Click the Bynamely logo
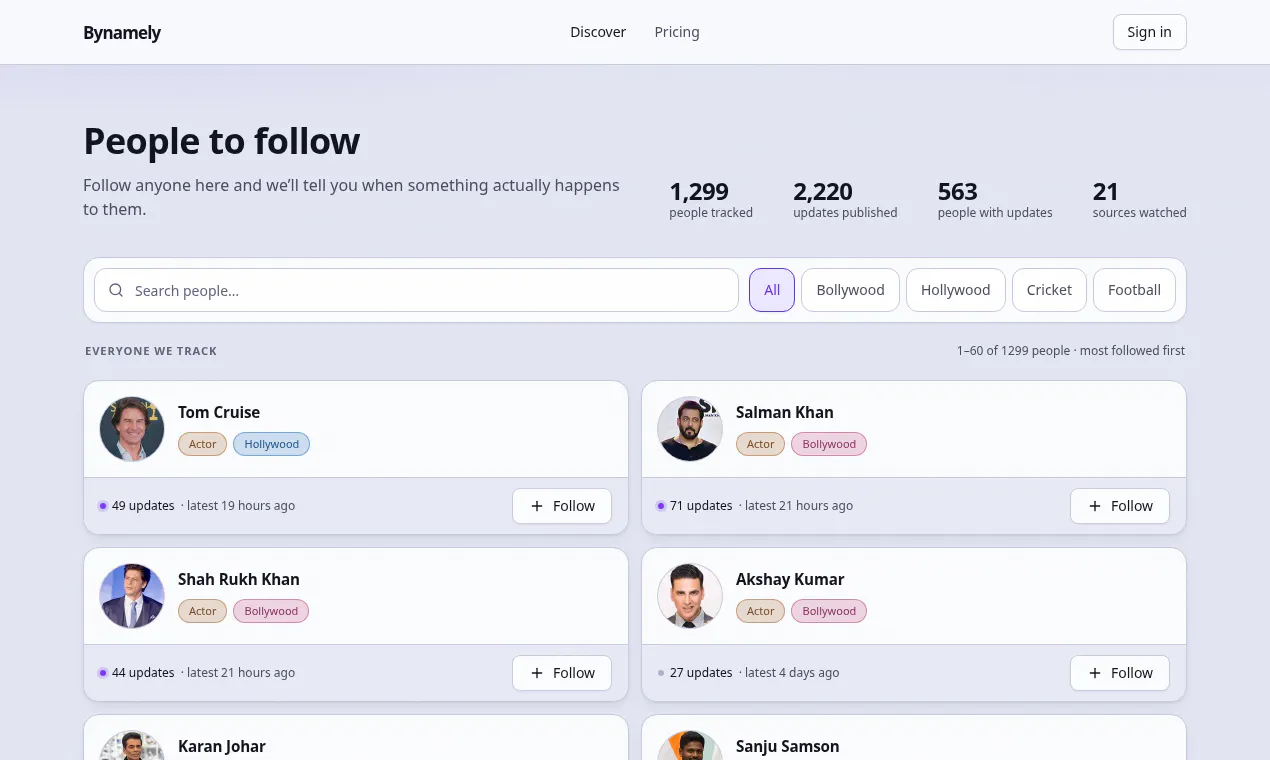Viewport: 1270px width, 760px height. [122, 32]
